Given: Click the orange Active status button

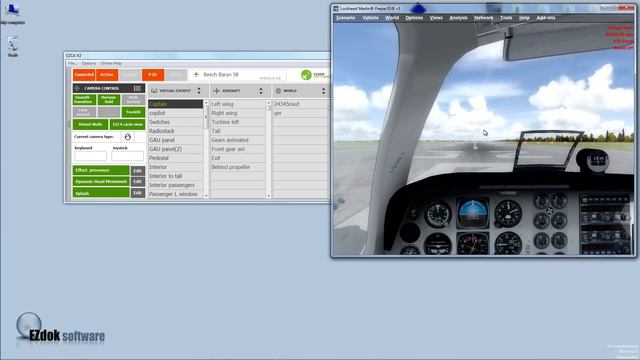Looking at the screenshot, I should point(107,75).
